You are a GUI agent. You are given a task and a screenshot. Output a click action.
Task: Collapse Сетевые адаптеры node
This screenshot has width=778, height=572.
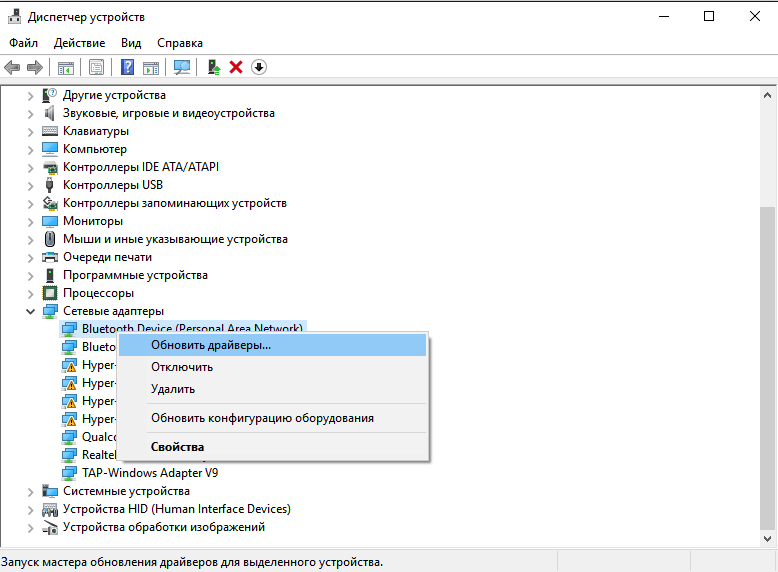[x=31, y=312]
